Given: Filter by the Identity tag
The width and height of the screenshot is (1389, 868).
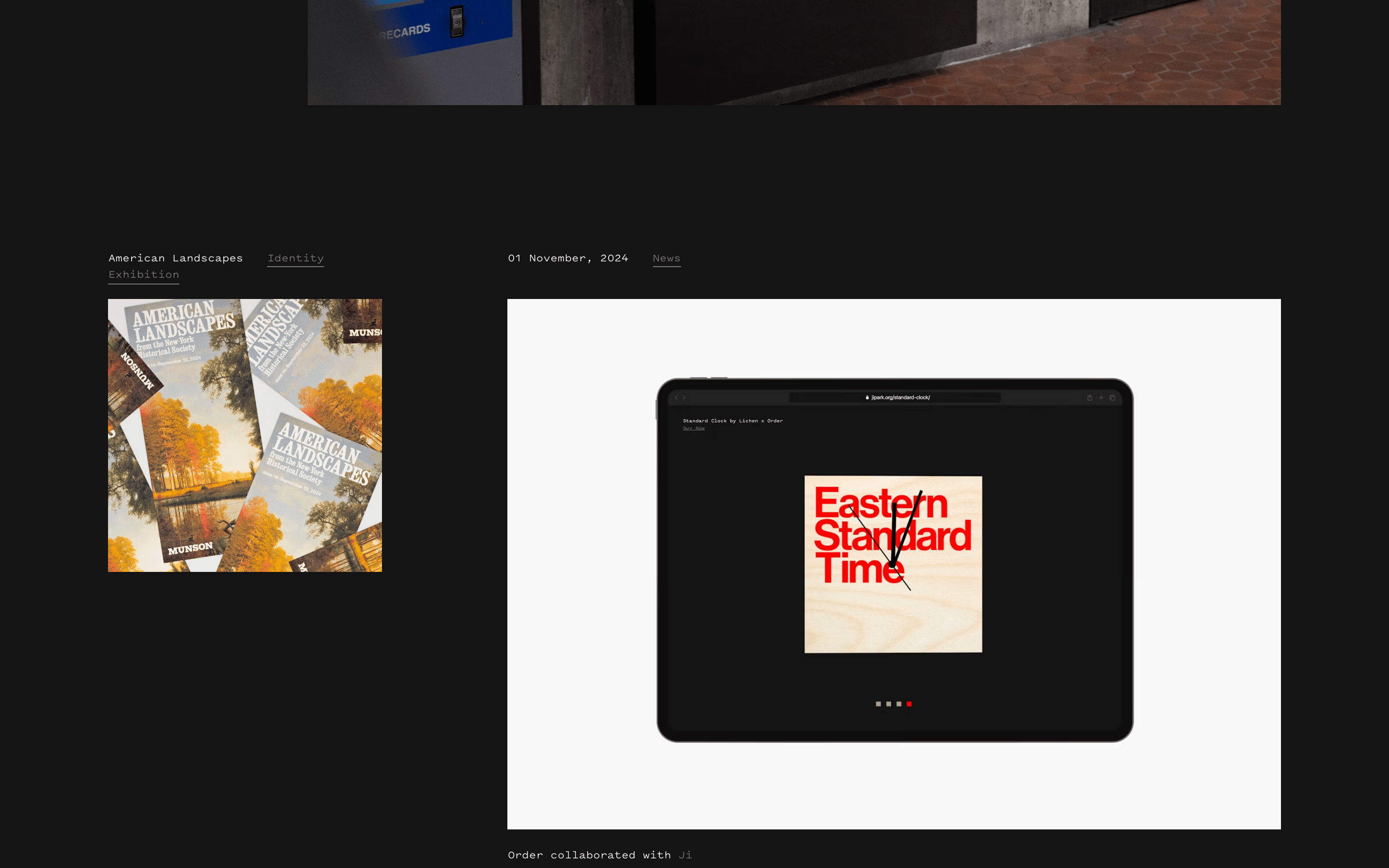Looking at the screenshot, I should (x=296, y=258).
